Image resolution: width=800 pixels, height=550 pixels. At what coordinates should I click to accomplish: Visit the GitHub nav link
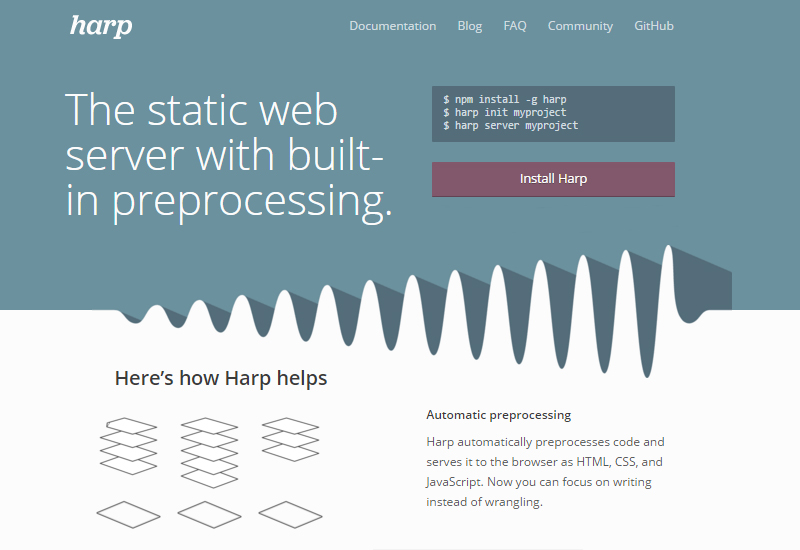654,26
